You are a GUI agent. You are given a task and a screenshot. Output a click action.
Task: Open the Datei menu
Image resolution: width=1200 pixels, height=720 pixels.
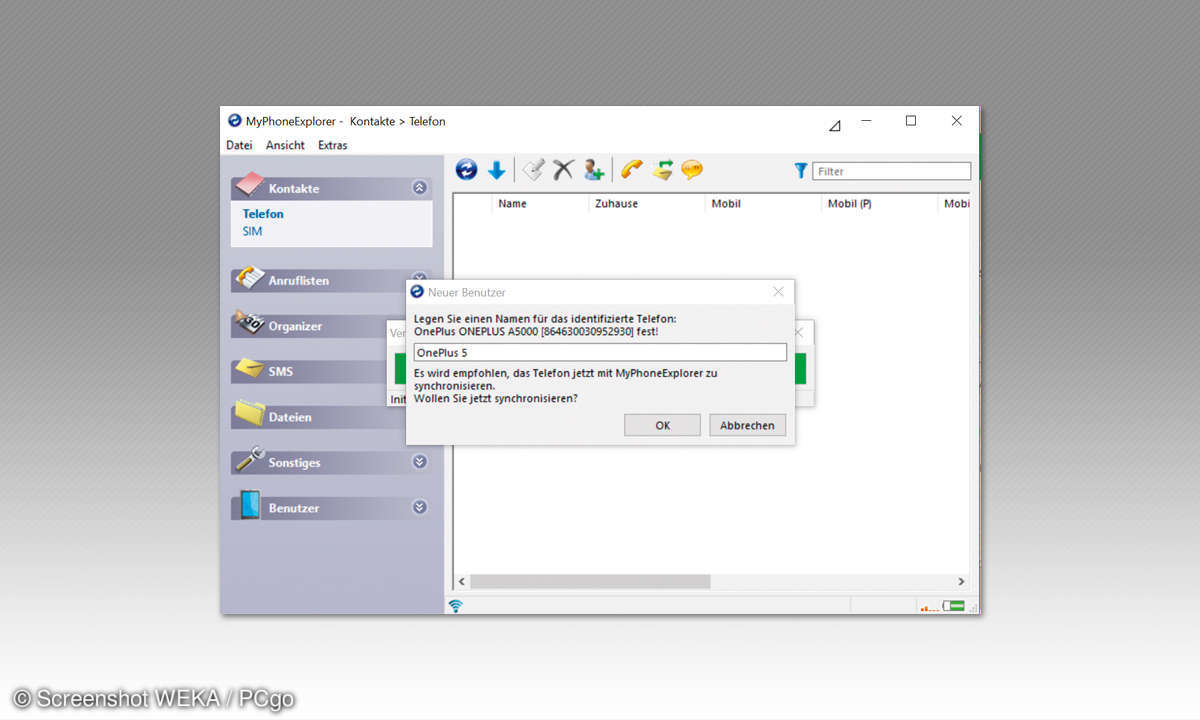tap(239, 145)
